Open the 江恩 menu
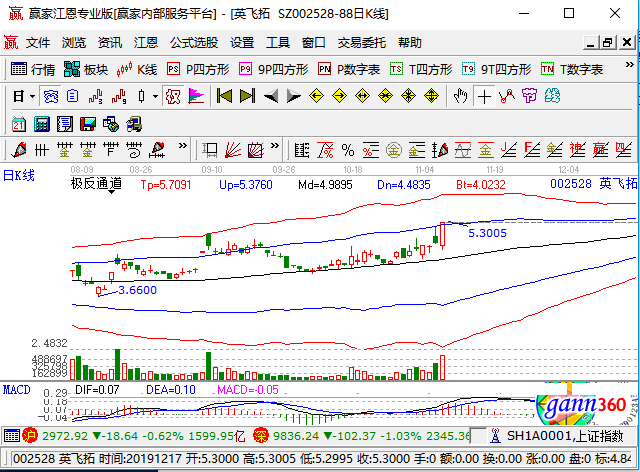Viewport: 640px width, 472px height. (x=146, y=42)
